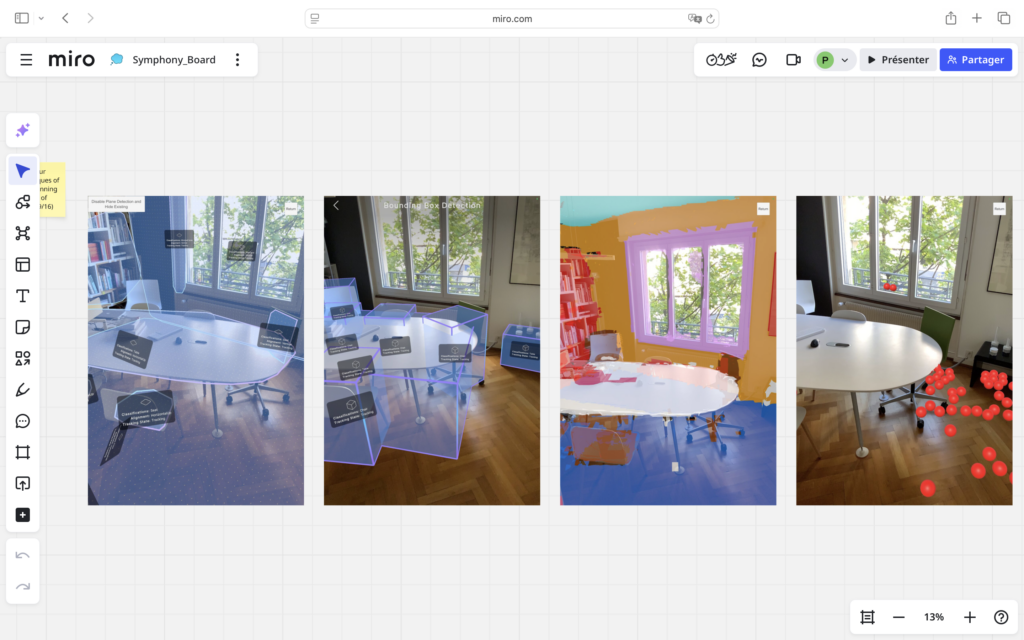Select the Sticky note tool
The image size is (1024, 640).
22,327
